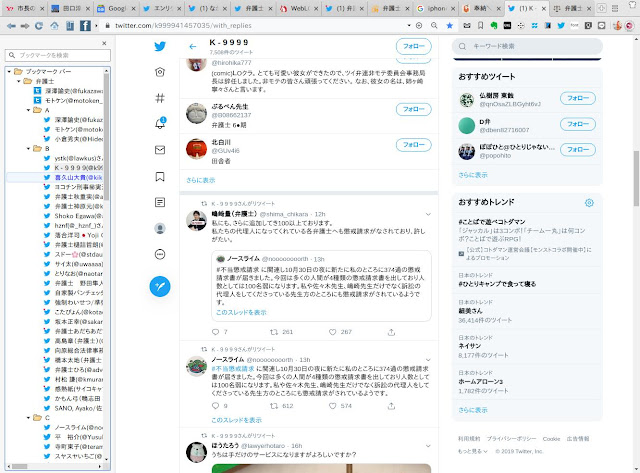Screen dimensions: 640x473
Task: Reply to Shimazaki retweet with 7 replies
Action: click(216, 332)
